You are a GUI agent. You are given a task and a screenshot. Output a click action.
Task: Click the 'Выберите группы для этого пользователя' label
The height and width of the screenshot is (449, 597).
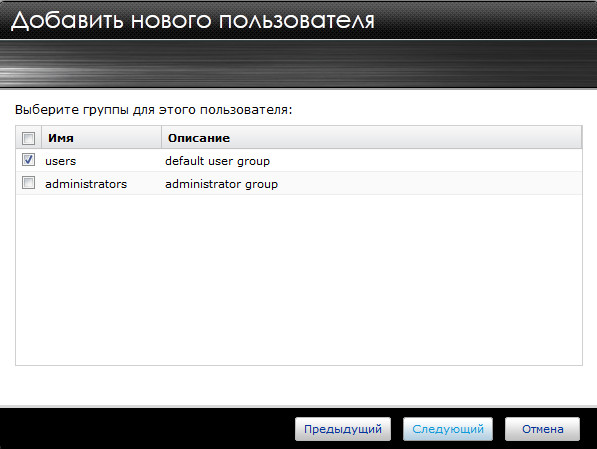click(153, 110)
